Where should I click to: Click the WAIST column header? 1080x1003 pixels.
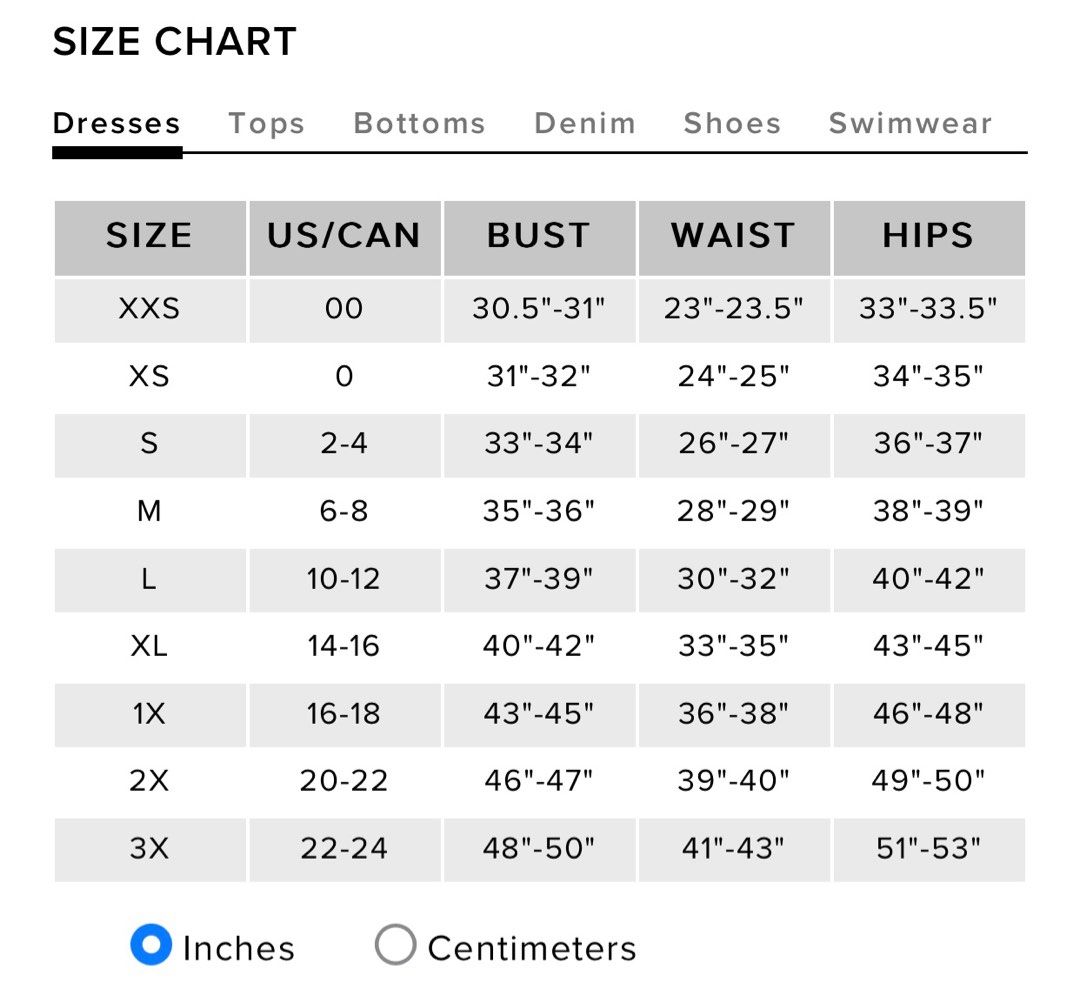tap(734, 238)
